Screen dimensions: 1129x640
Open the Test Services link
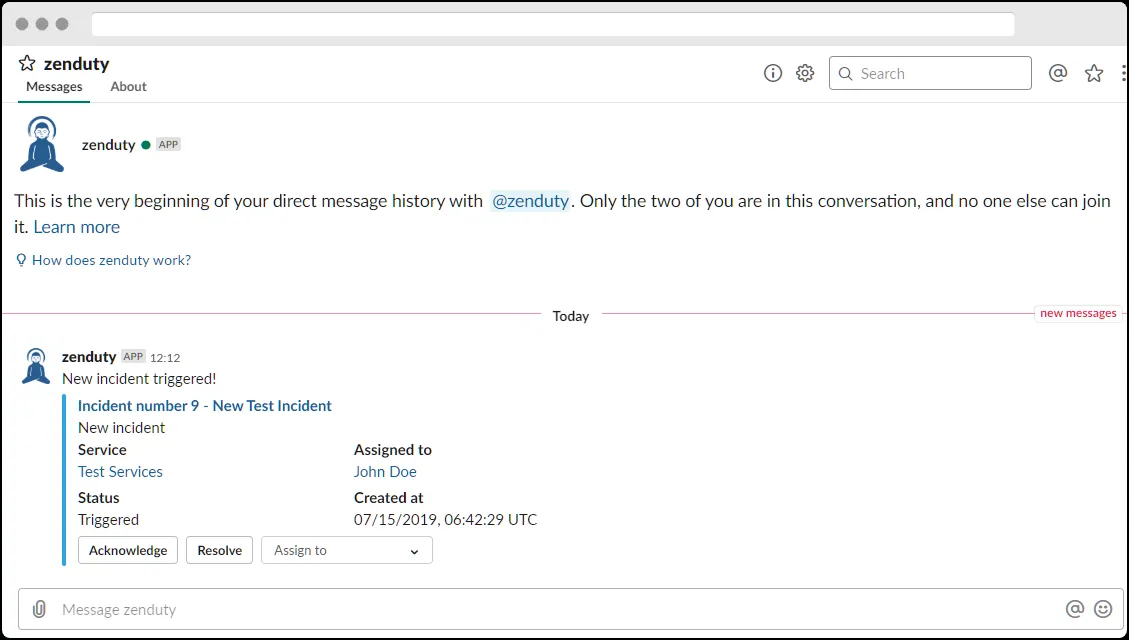tap(120, 472)
